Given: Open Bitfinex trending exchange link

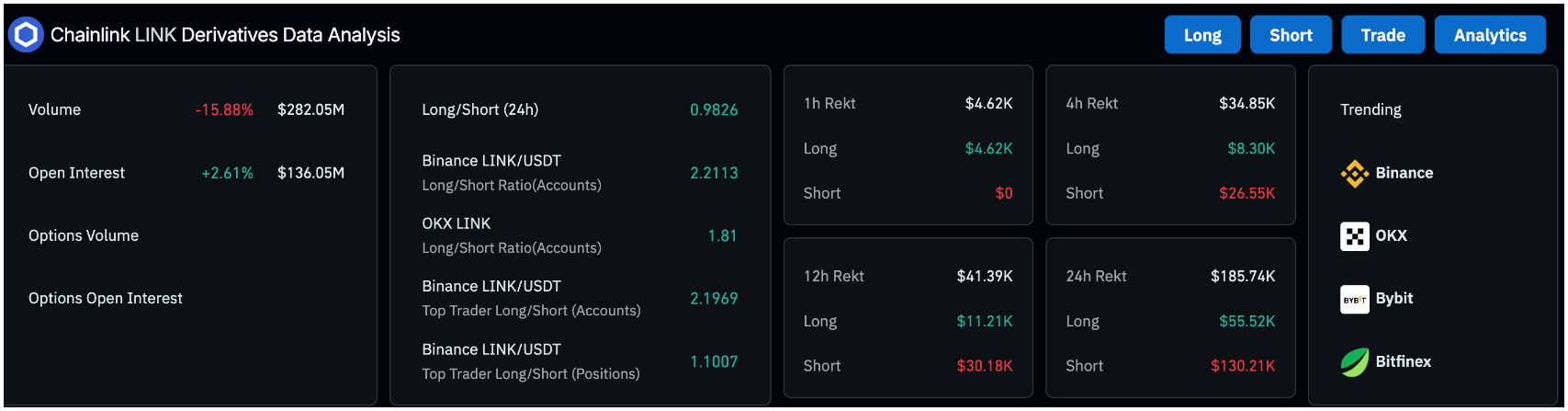Looking at the screenshot, I should coord(1386,362).
